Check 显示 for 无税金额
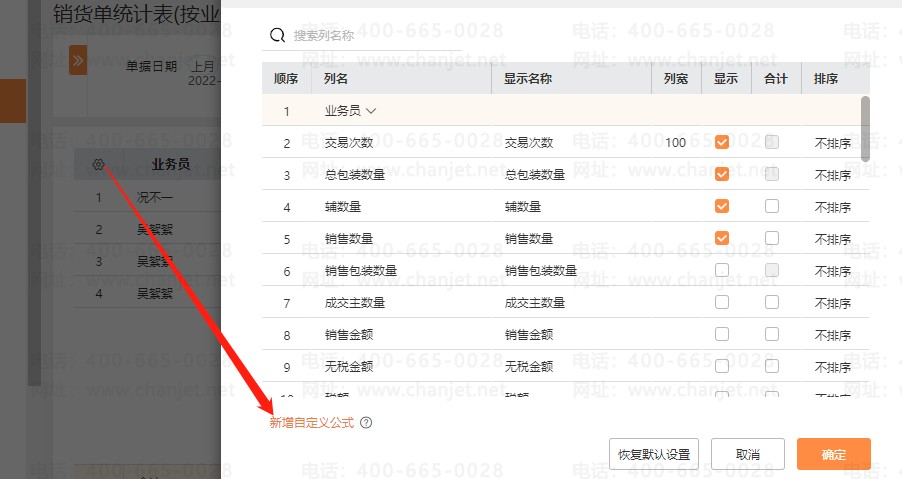Viewport: 902px width, 479px height. coord(721,366)
